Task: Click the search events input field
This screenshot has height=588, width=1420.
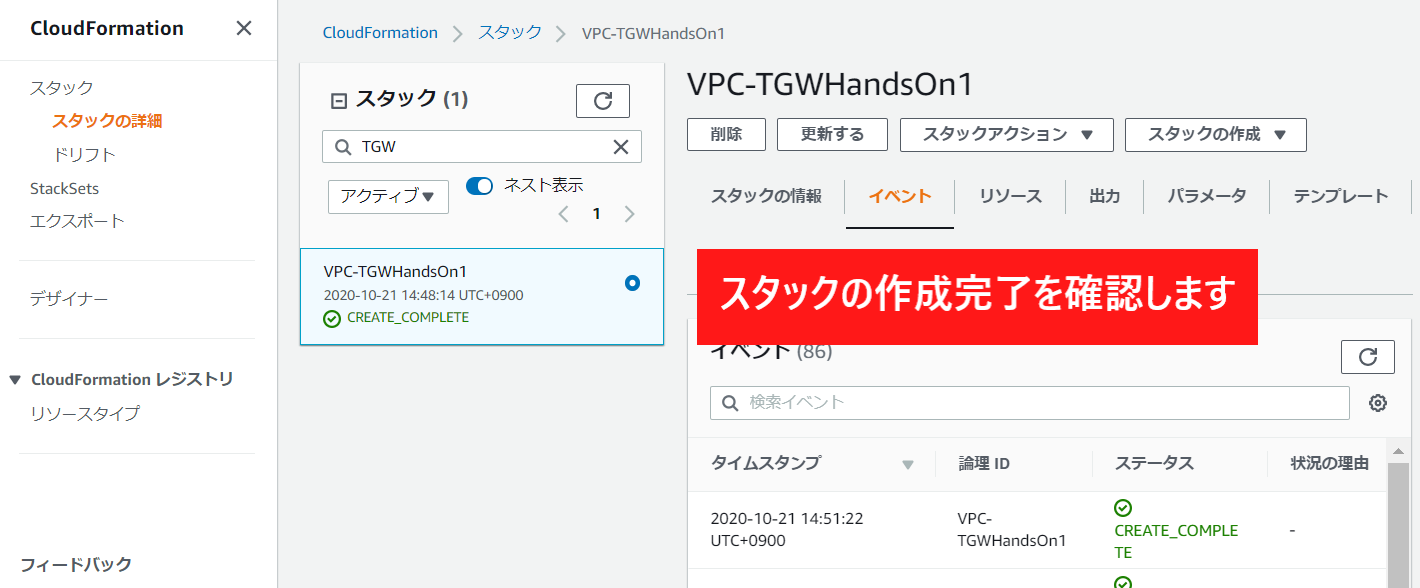Action: (x=1030, y=403)
